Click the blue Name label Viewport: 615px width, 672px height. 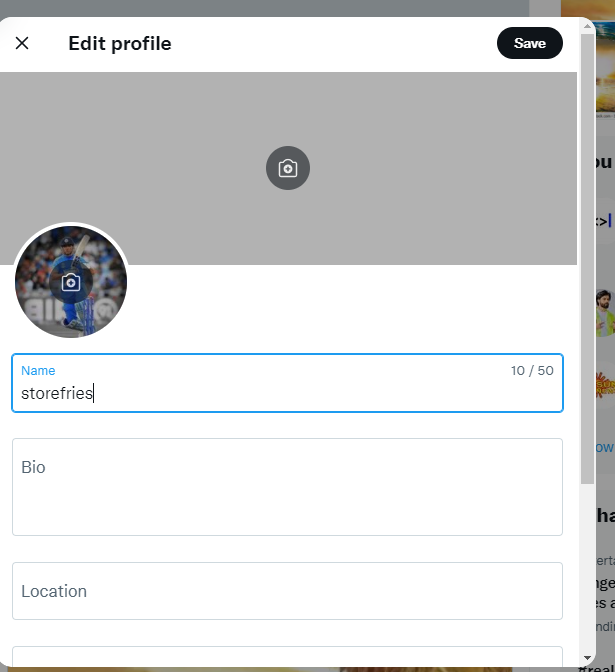(38, 371)
